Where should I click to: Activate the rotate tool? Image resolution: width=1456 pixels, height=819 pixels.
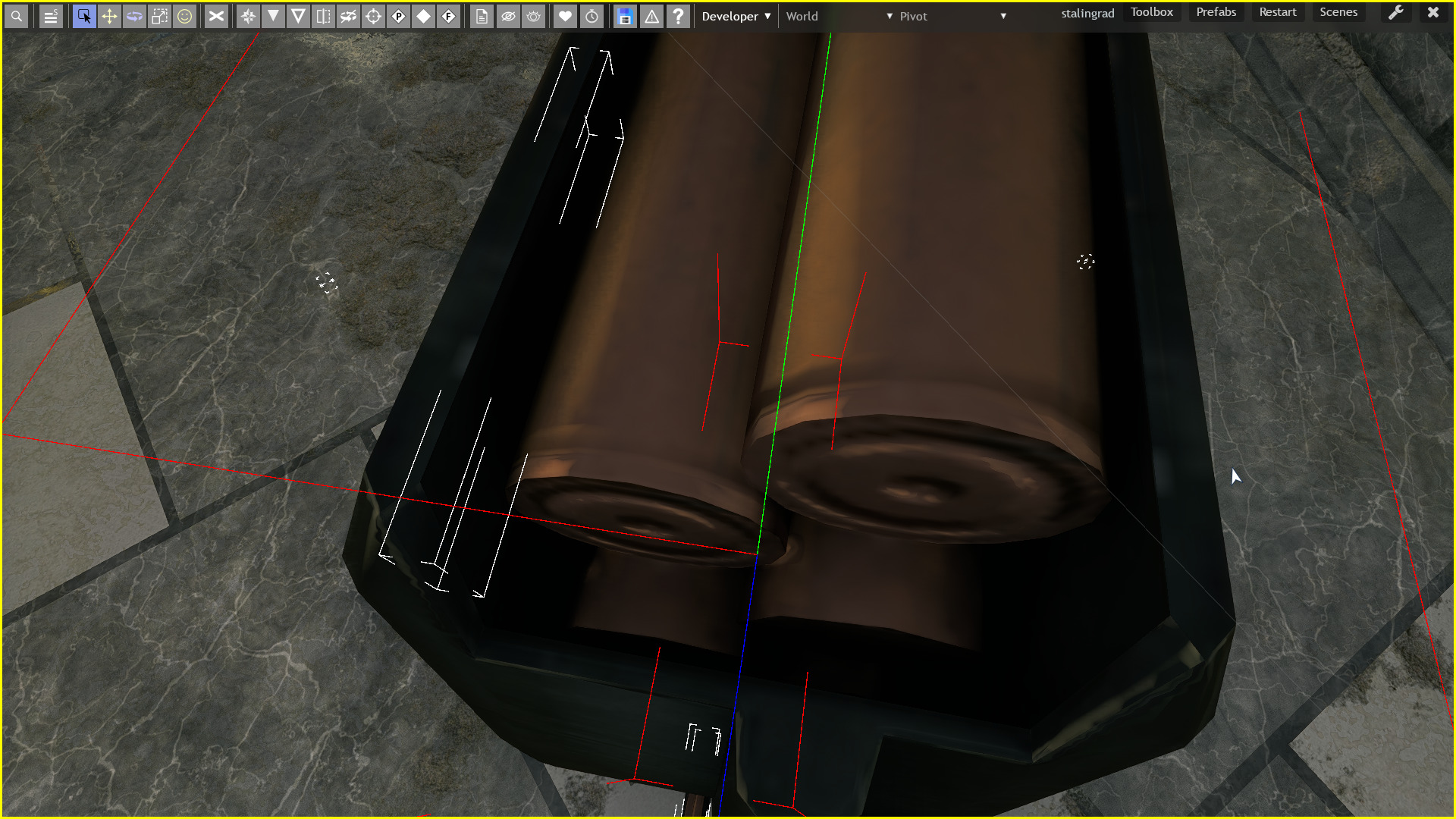click(x=134, y=16)
